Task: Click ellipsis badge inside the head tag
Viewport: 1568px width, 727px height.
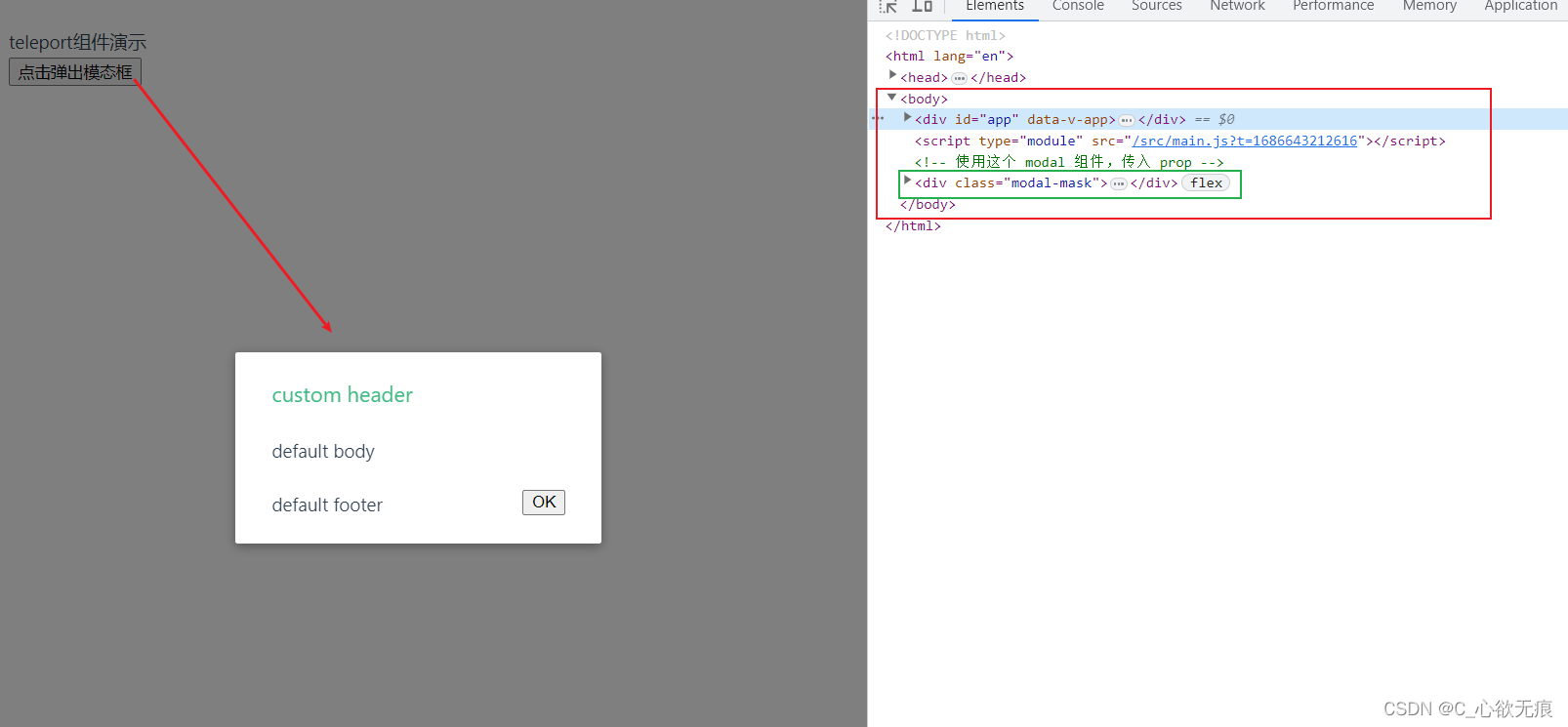Action: coord(959,78)
